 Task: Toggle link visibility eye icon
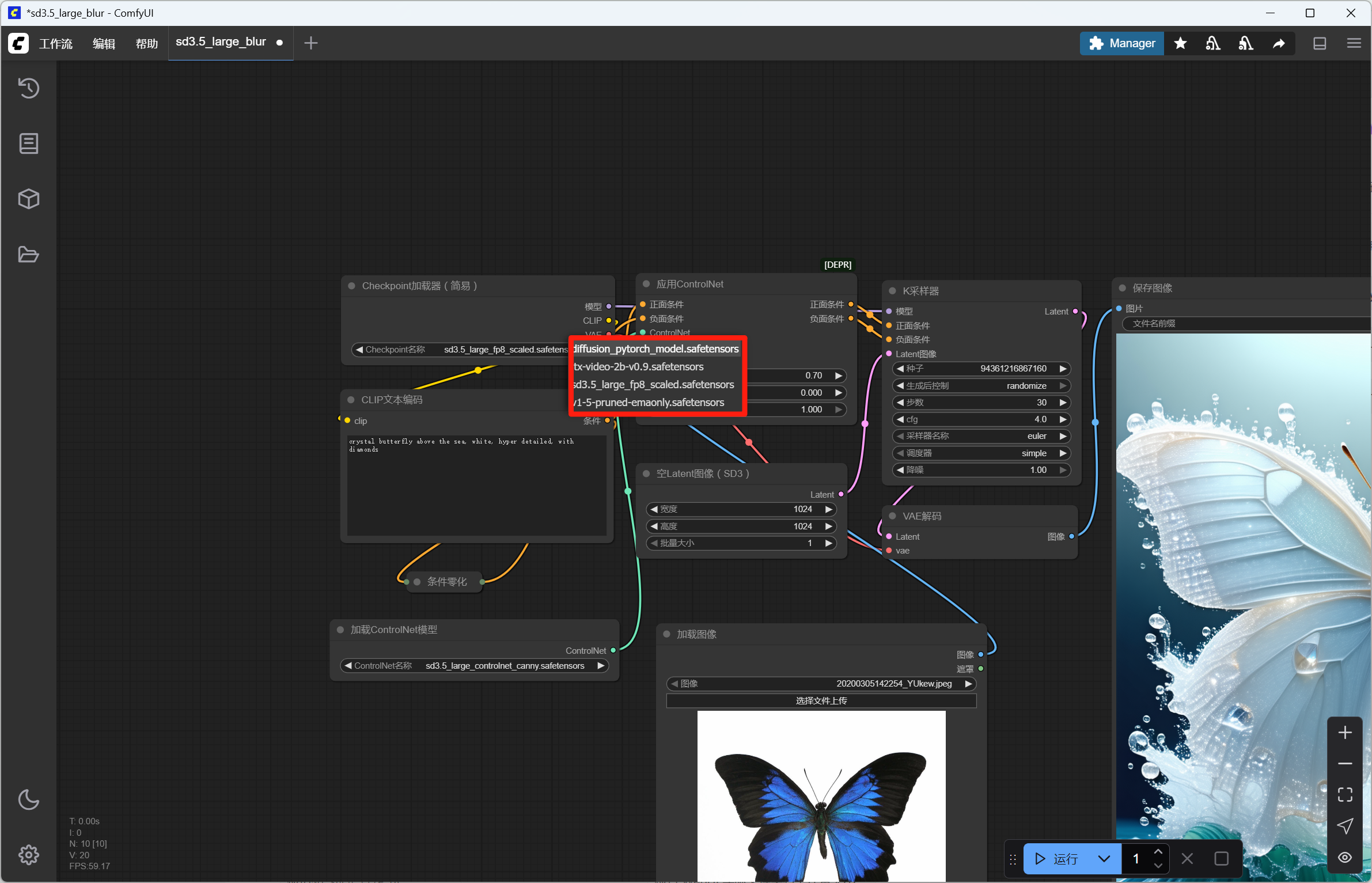[1345, 857]
